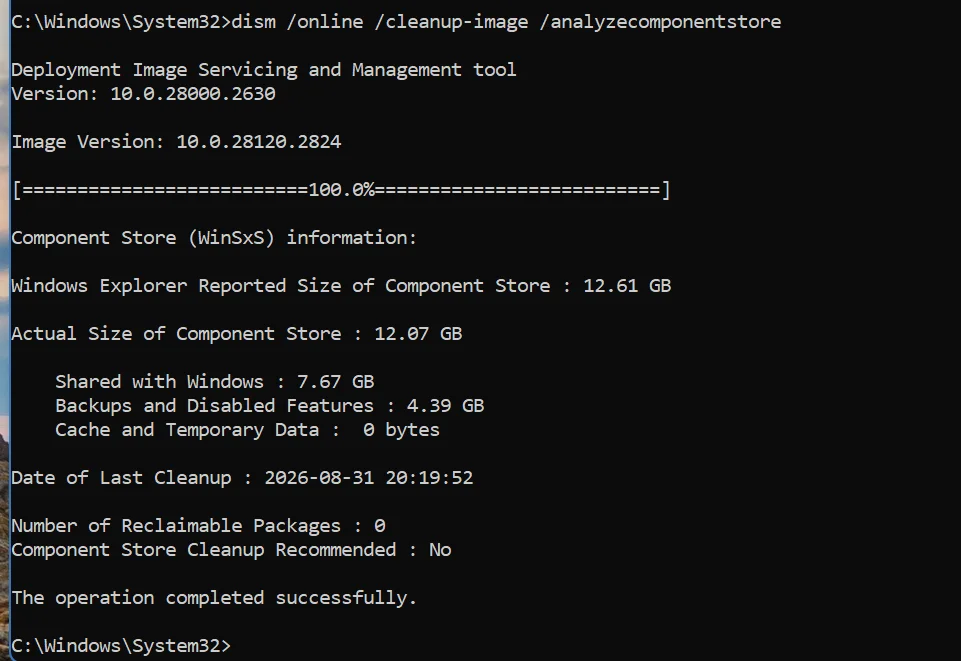Click the 100.0% progress bar line

click(x=341, y=190)
